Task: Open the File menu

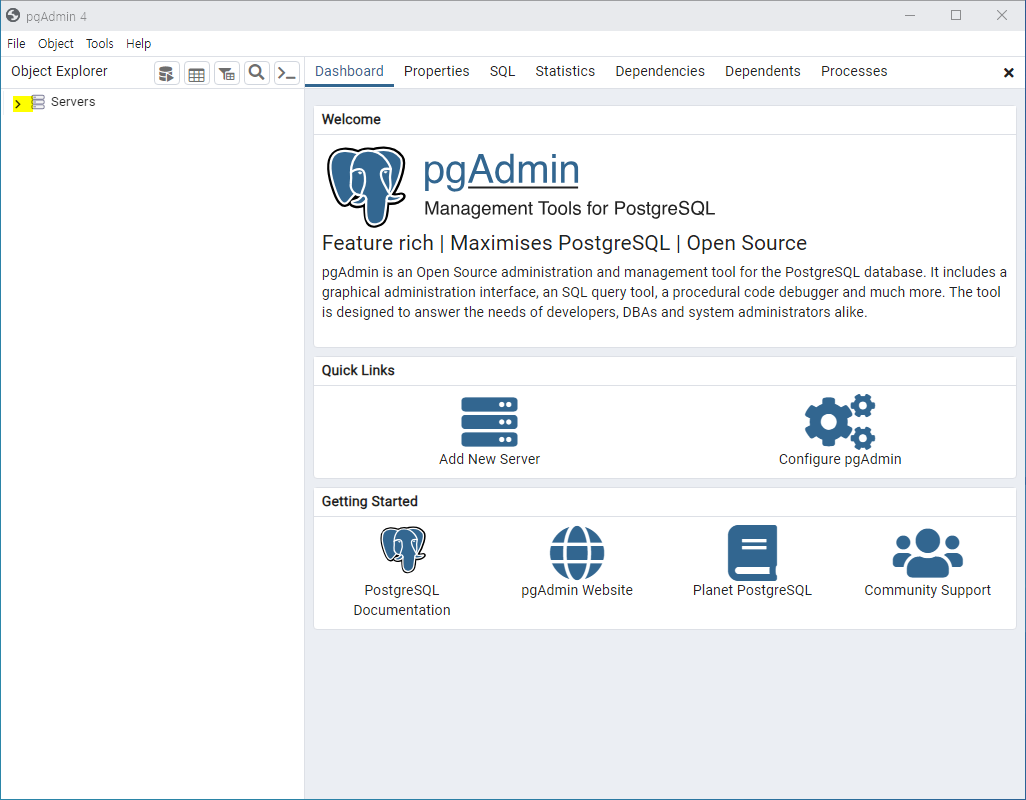Action: coord(16,44)
